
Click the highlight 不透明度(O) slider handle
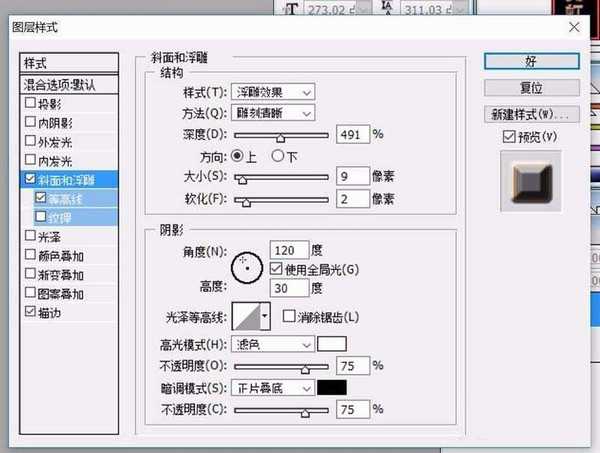click(x=305, y=369)
